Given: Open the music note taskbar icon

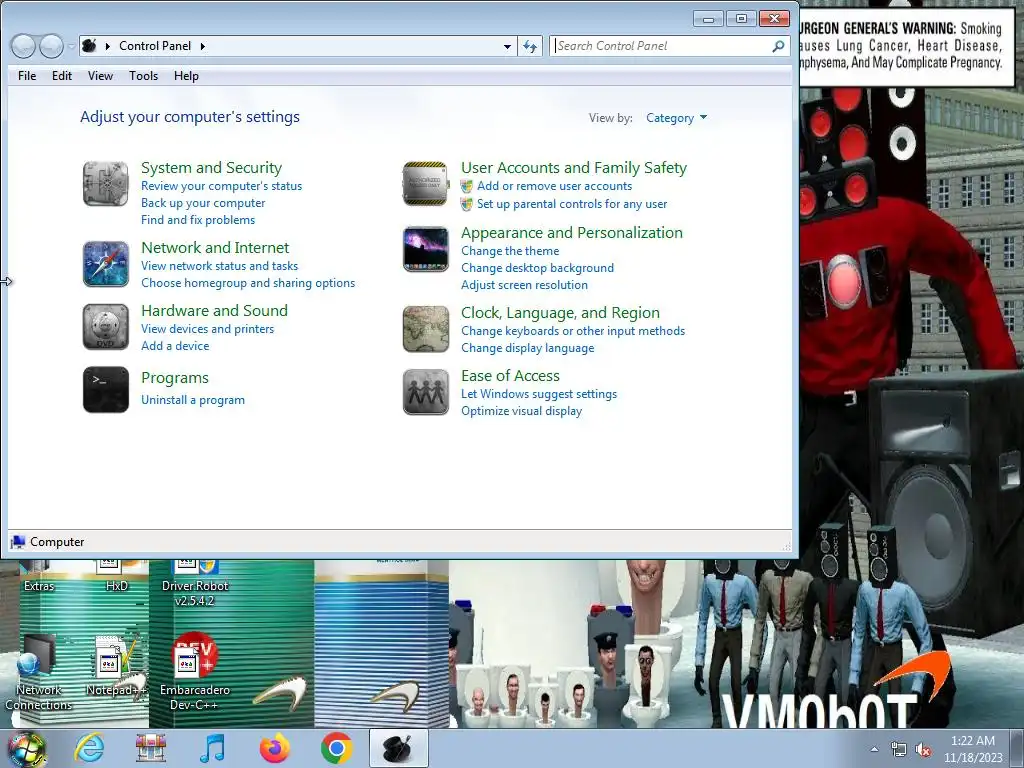Looking at the screenshot, I should click(x=212, y=748).
